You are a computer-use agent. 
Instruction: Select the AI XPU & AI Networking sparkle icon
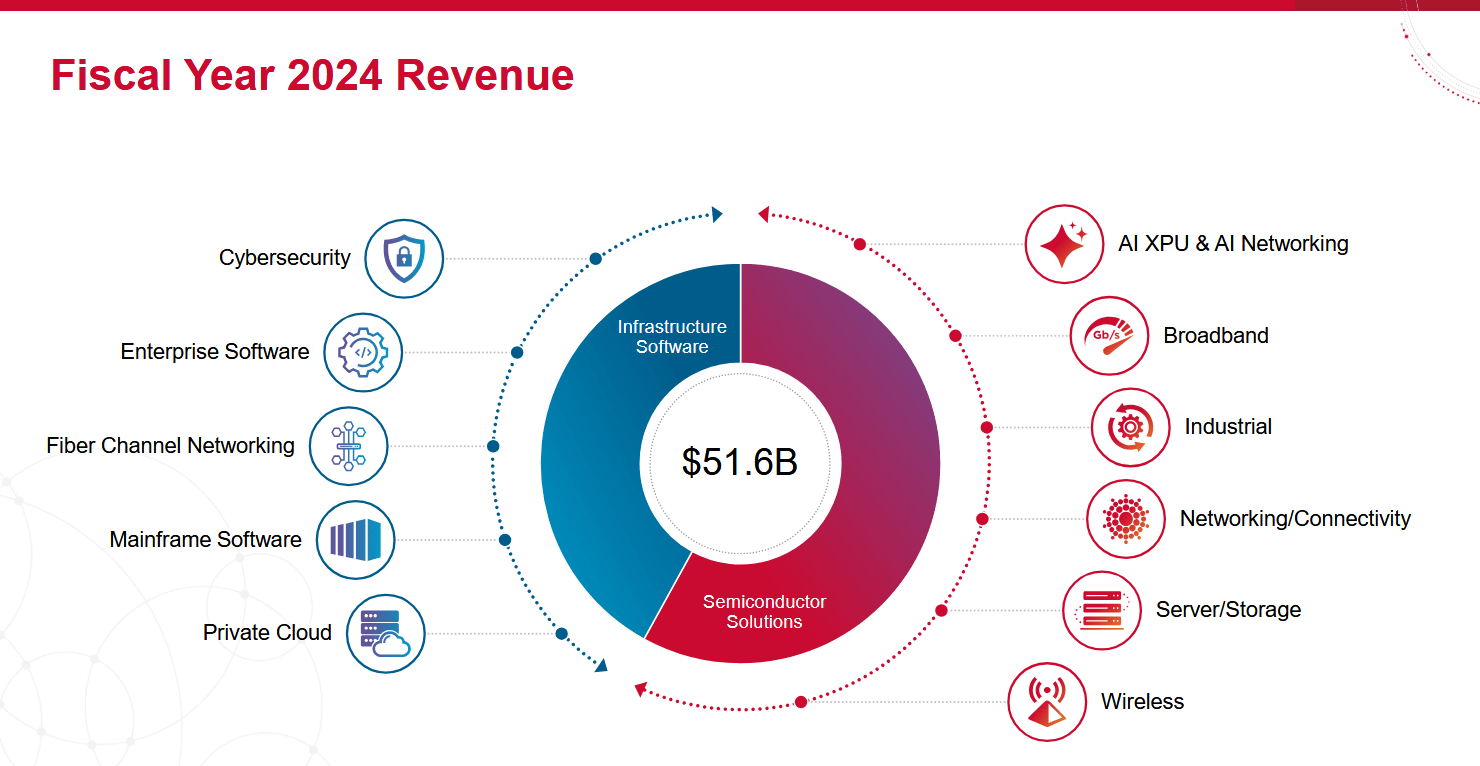coord(1064,243)
